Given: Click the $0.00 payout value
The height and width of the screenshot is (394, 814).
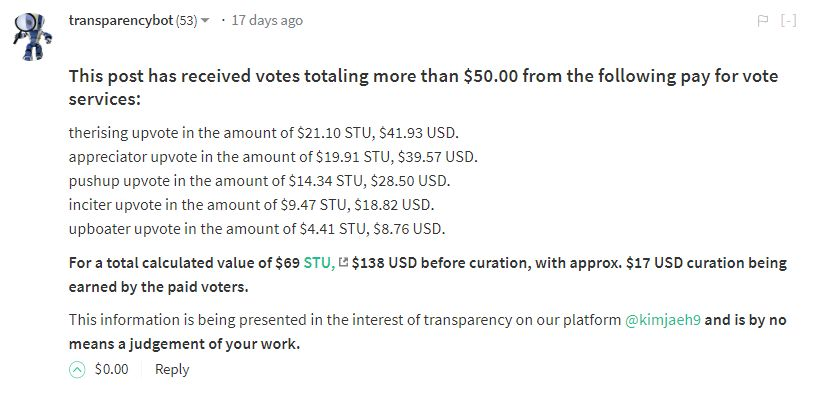Looking at the screenshot, I should point(111,370).
